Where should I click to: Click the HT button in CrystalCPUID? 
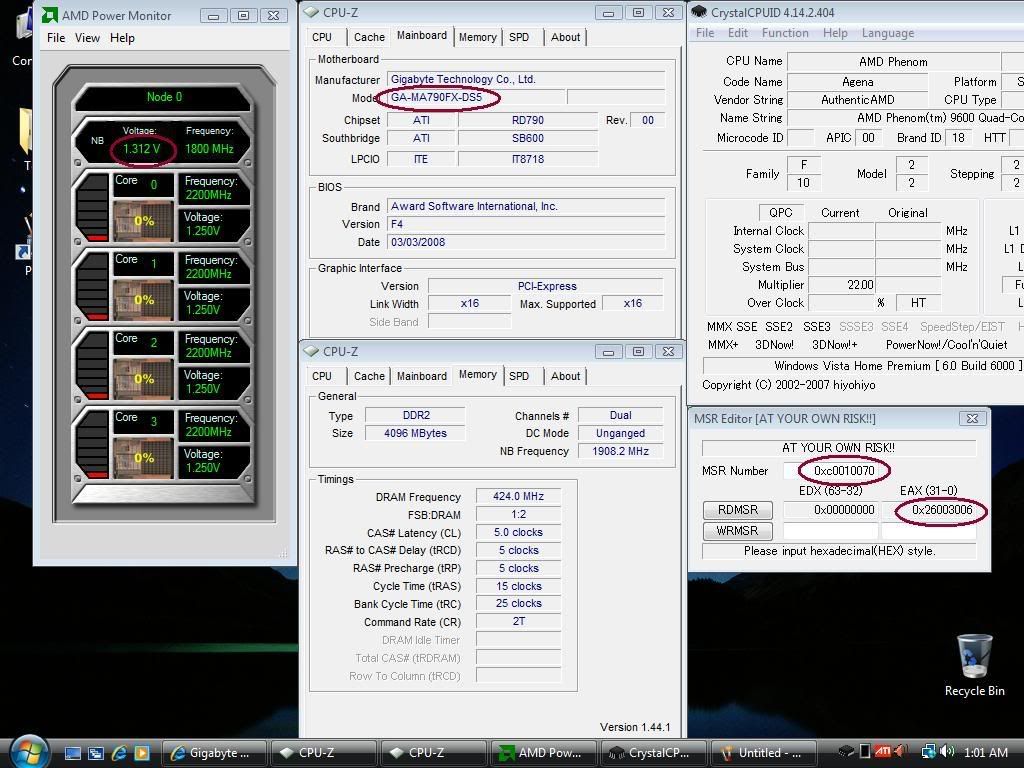(918, 302)
